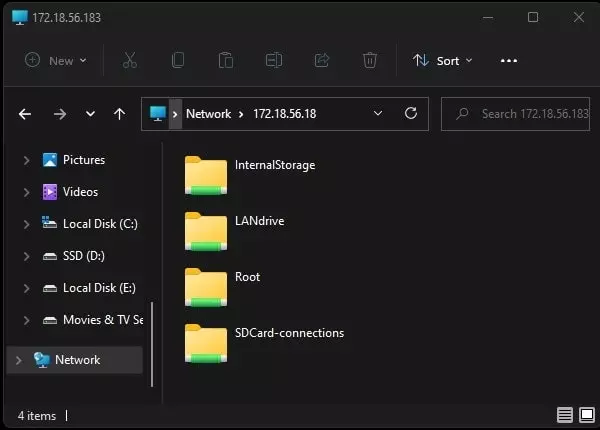Select the Root folder icon
Image resolution: width=600 pixels, height=430 pixels.
(x=206, y=287)
